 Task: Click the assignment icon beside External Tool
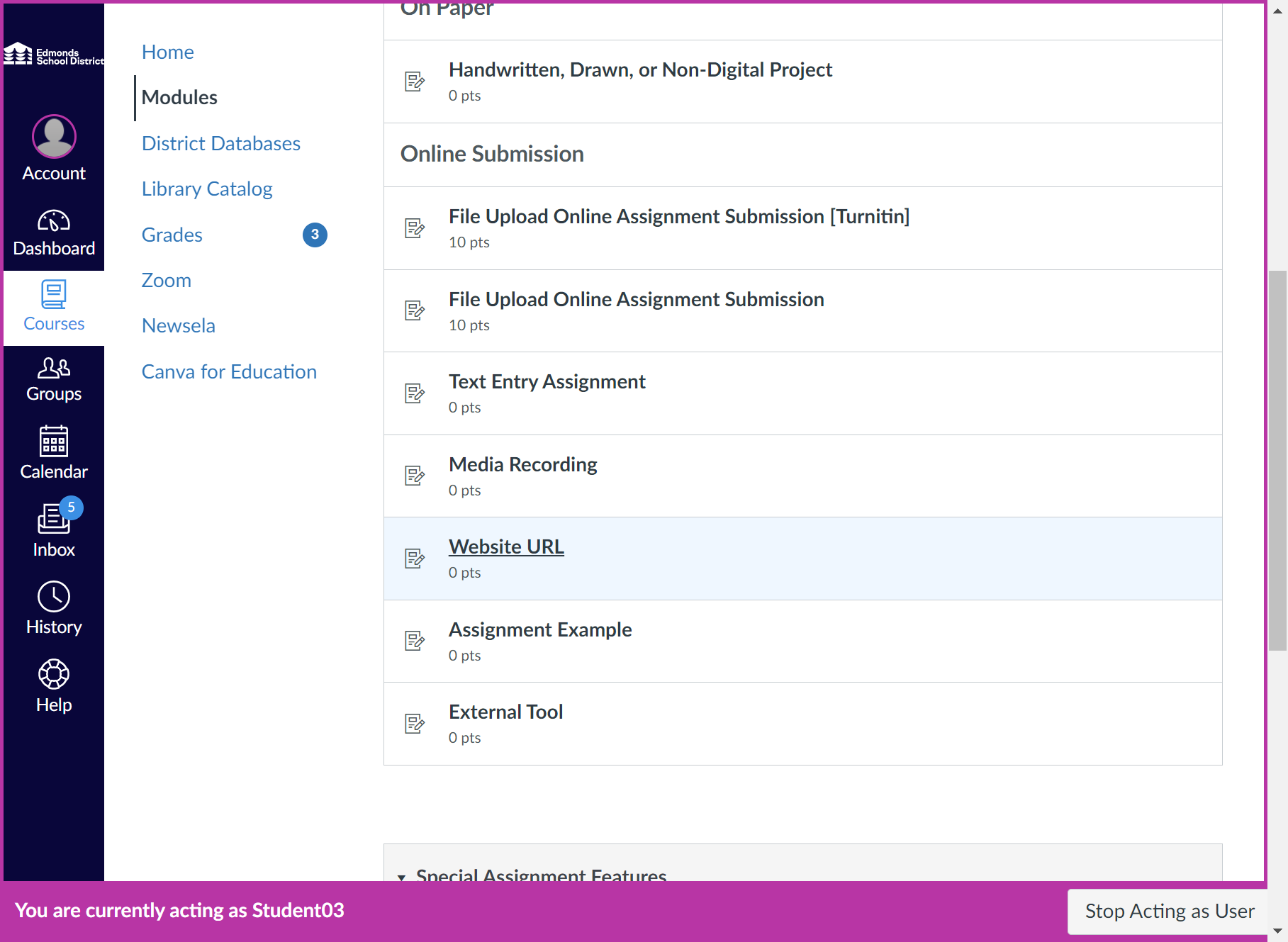pos(415,724)
